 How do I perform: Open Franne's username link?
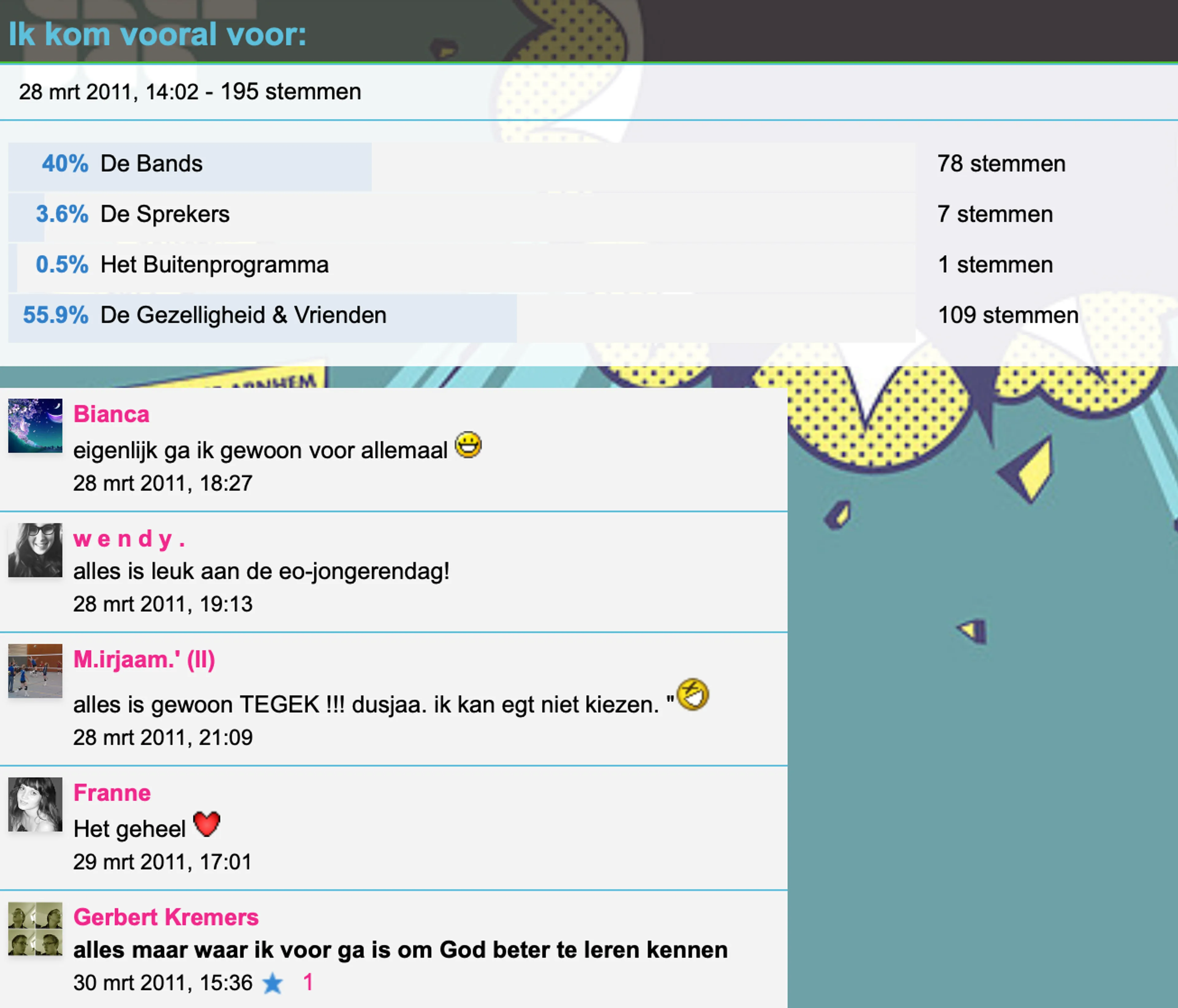[x=112, y=793]
